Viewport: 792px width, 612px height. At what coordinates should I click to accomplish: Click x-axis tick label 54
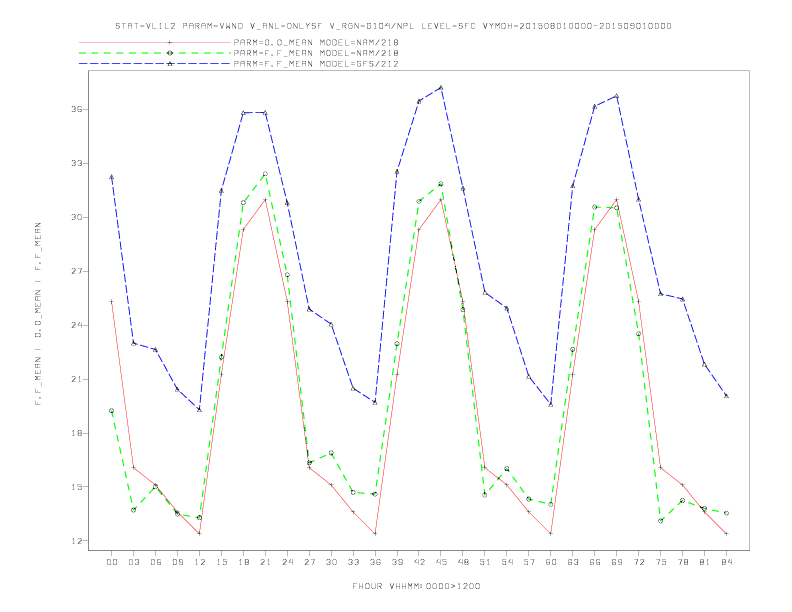pyautogui.click(x=507, y=562)
